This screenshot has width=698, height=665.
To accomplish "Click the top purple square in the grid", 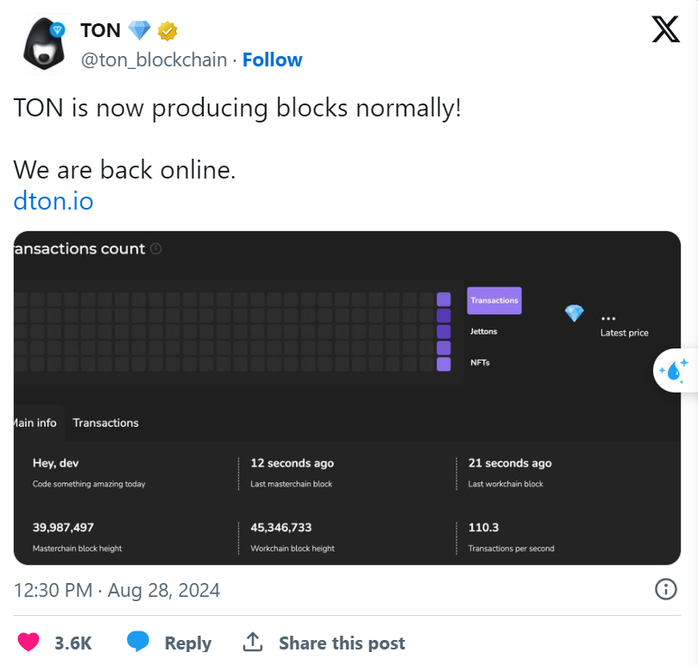I will [x=443, y=299].
